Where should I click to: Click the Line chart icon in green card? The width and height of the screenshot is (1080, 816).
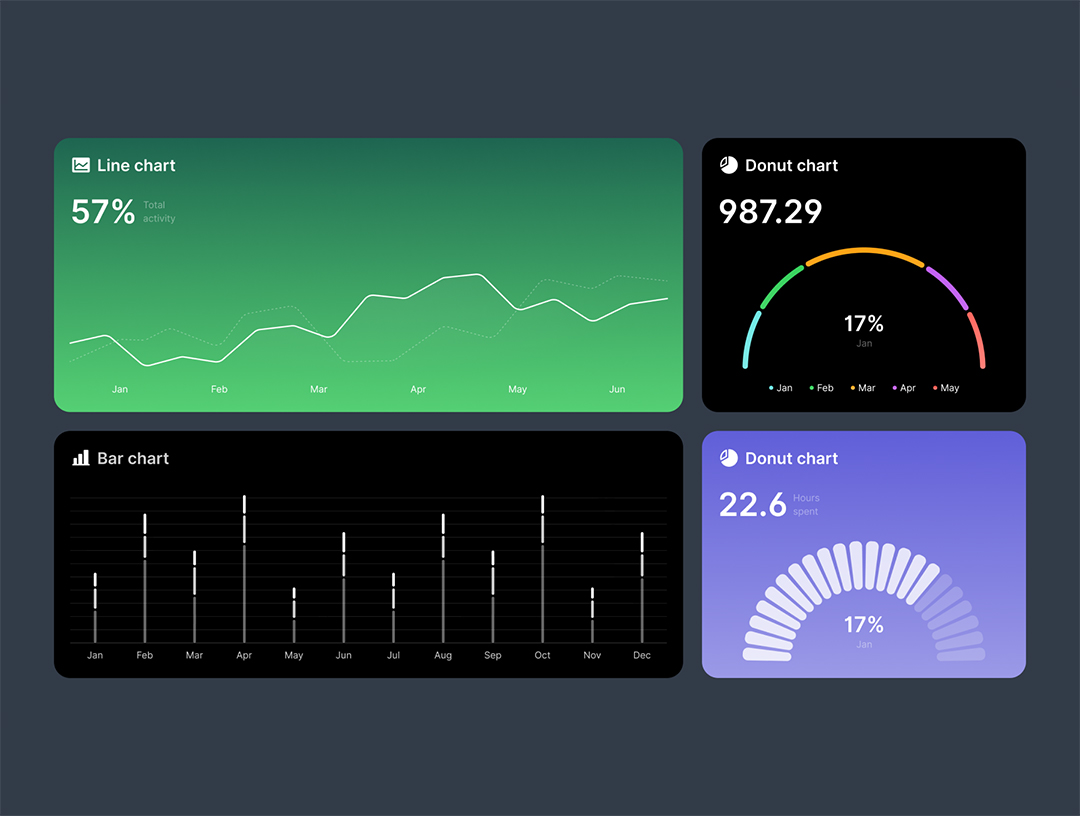coord(81,166)
